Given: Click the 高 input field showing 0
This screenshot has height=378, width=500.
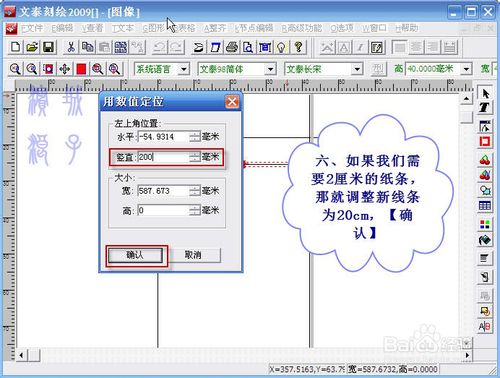Looking at the screenshot, I should pos(164,210).
